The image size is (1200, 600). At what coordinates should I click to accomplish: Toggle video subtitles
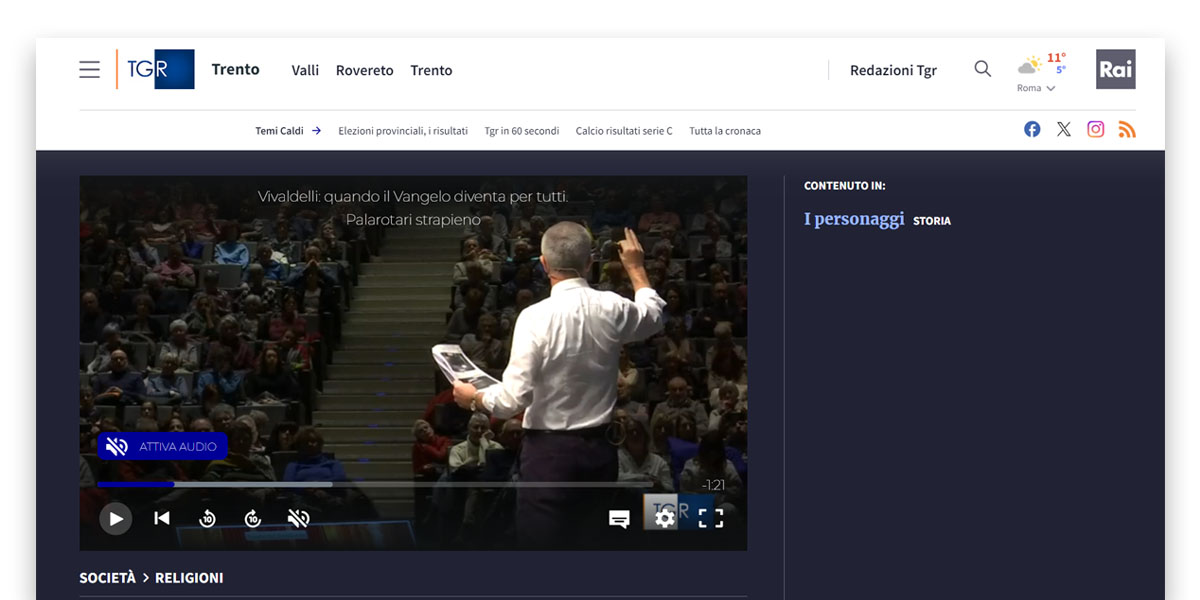[619, 518]
